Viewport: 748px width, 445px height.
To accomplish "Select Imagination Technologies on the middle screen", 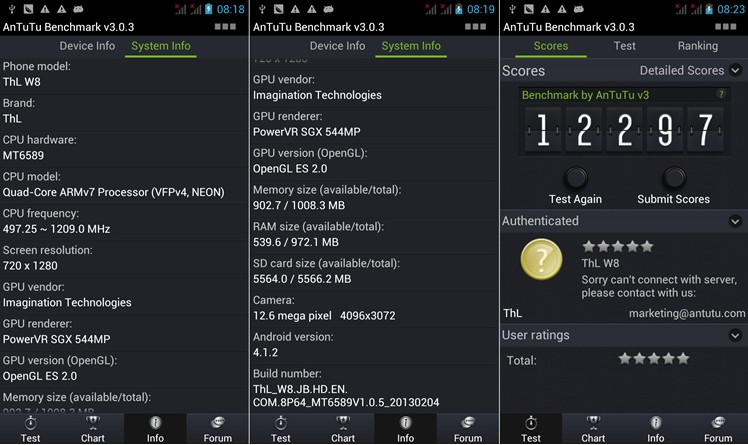I will (317, 95).
